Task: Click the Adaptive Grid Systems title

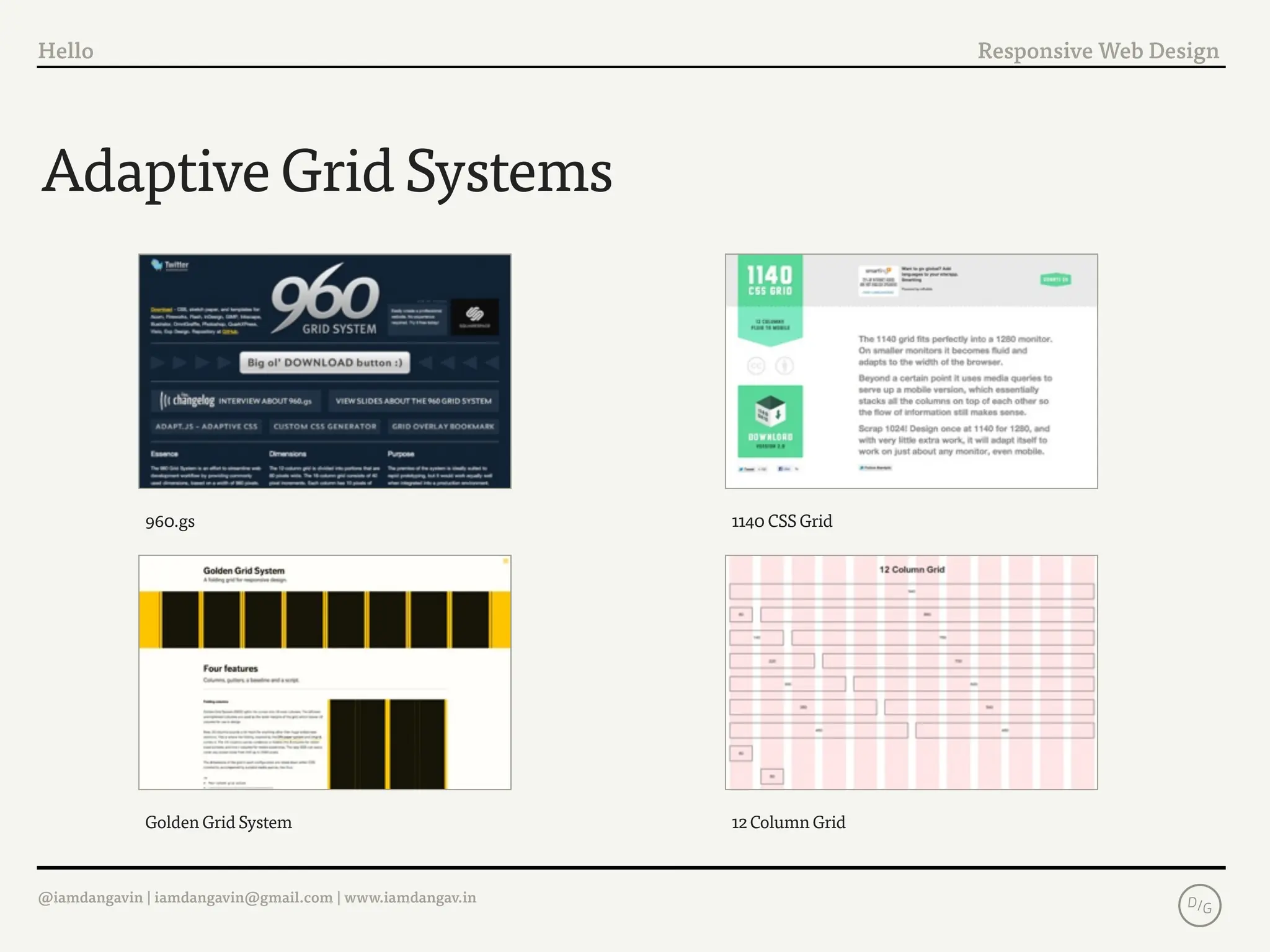Action: [327, 172]
